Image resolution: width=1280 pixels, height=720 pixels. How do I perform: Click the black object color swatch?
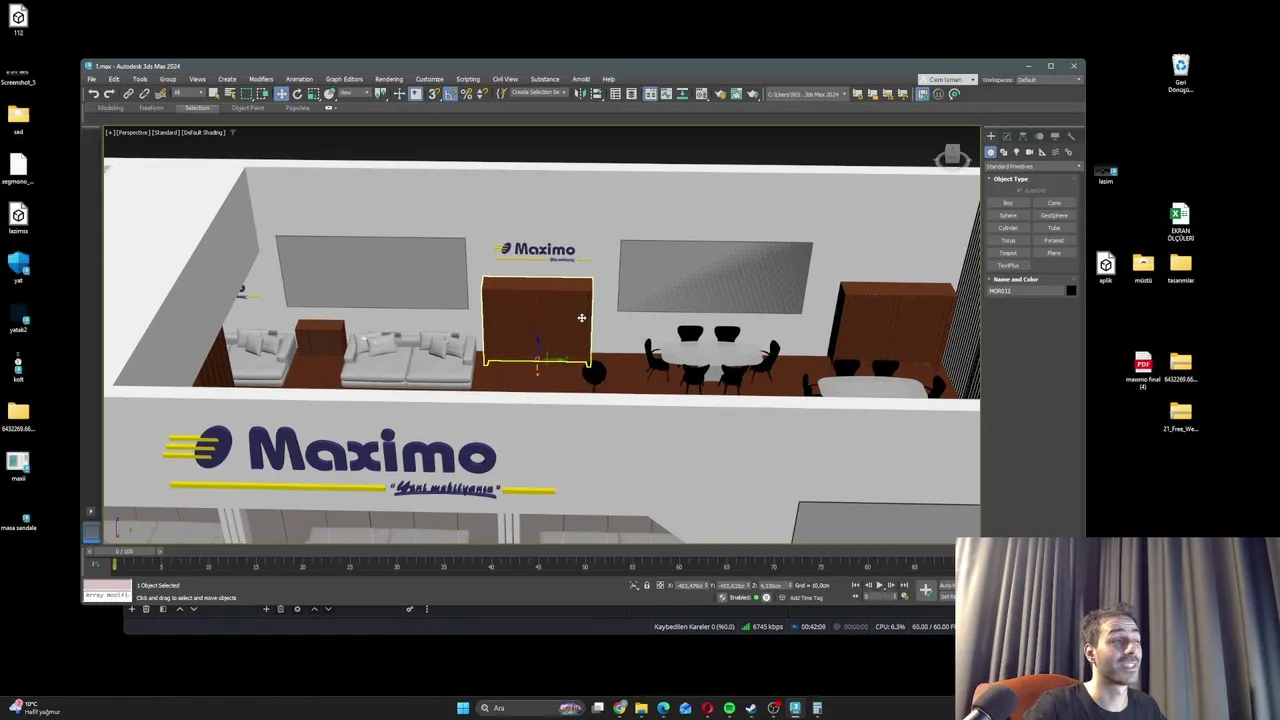pyautogui.click(x=1071, y=291)
